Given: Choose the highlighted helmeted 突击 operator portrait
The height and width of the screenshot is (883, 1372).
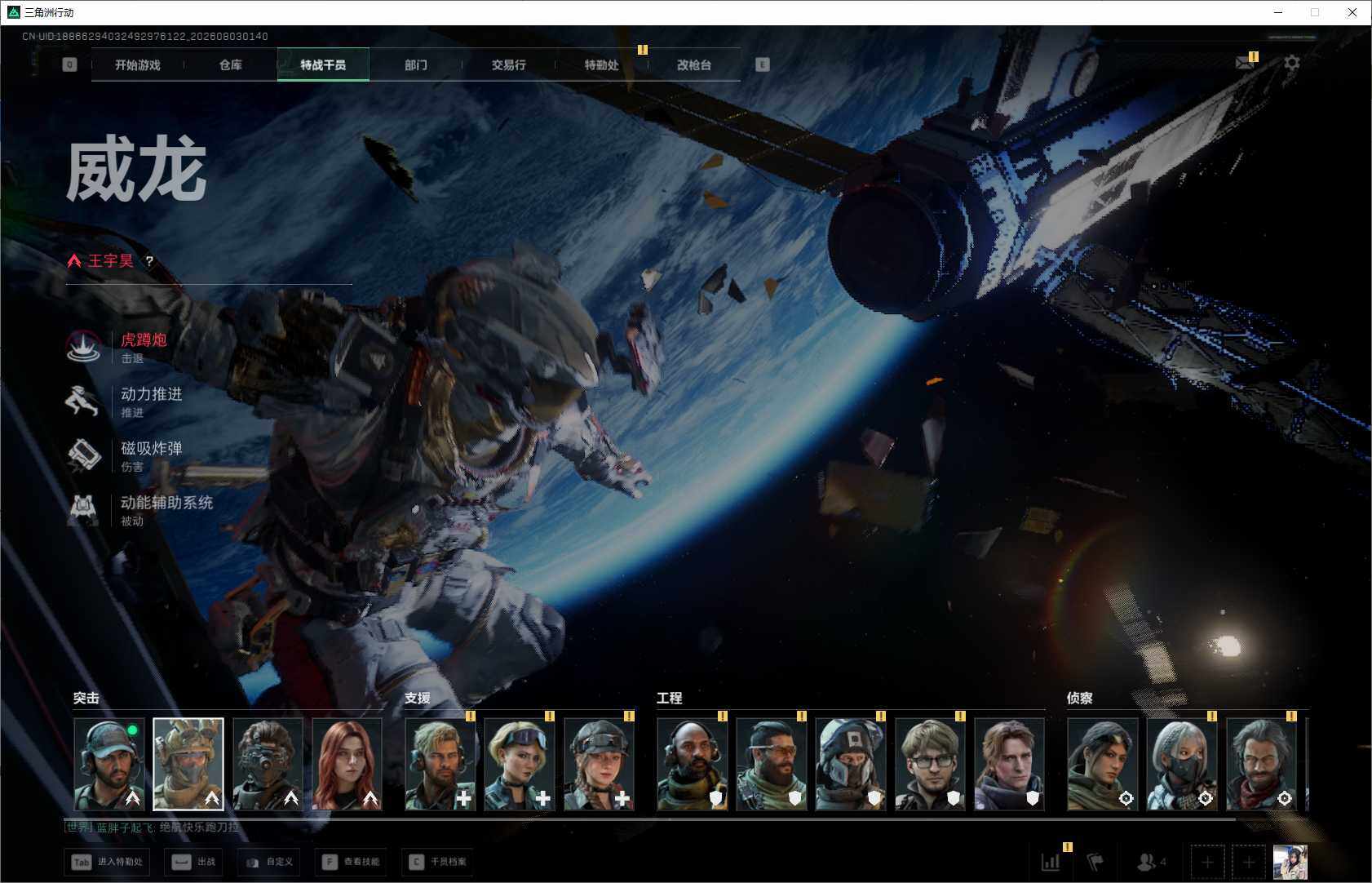Looking at the screenshot, I should click(x=188, y=764).
